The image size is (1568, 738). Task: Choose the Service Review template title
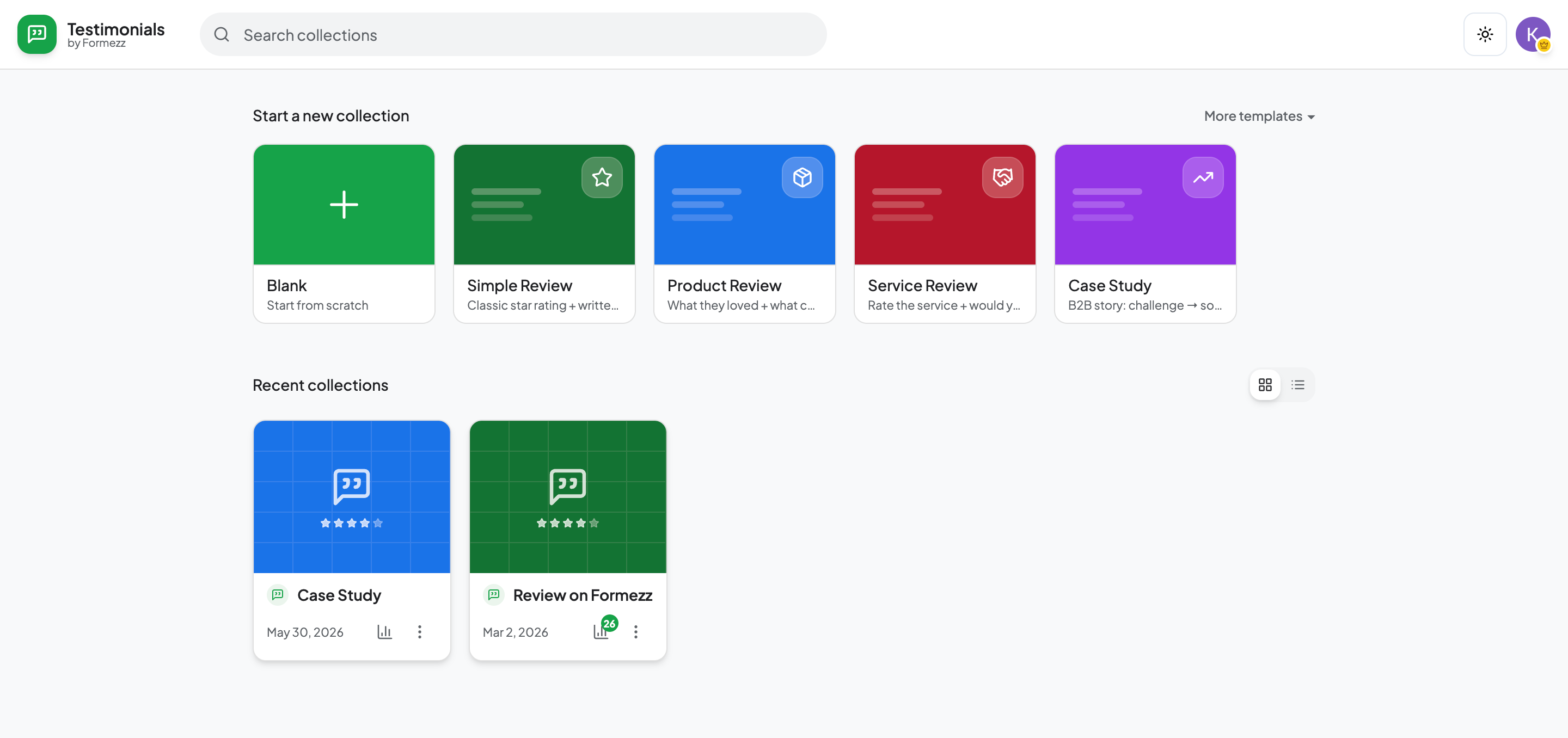(x=922, y=285)
